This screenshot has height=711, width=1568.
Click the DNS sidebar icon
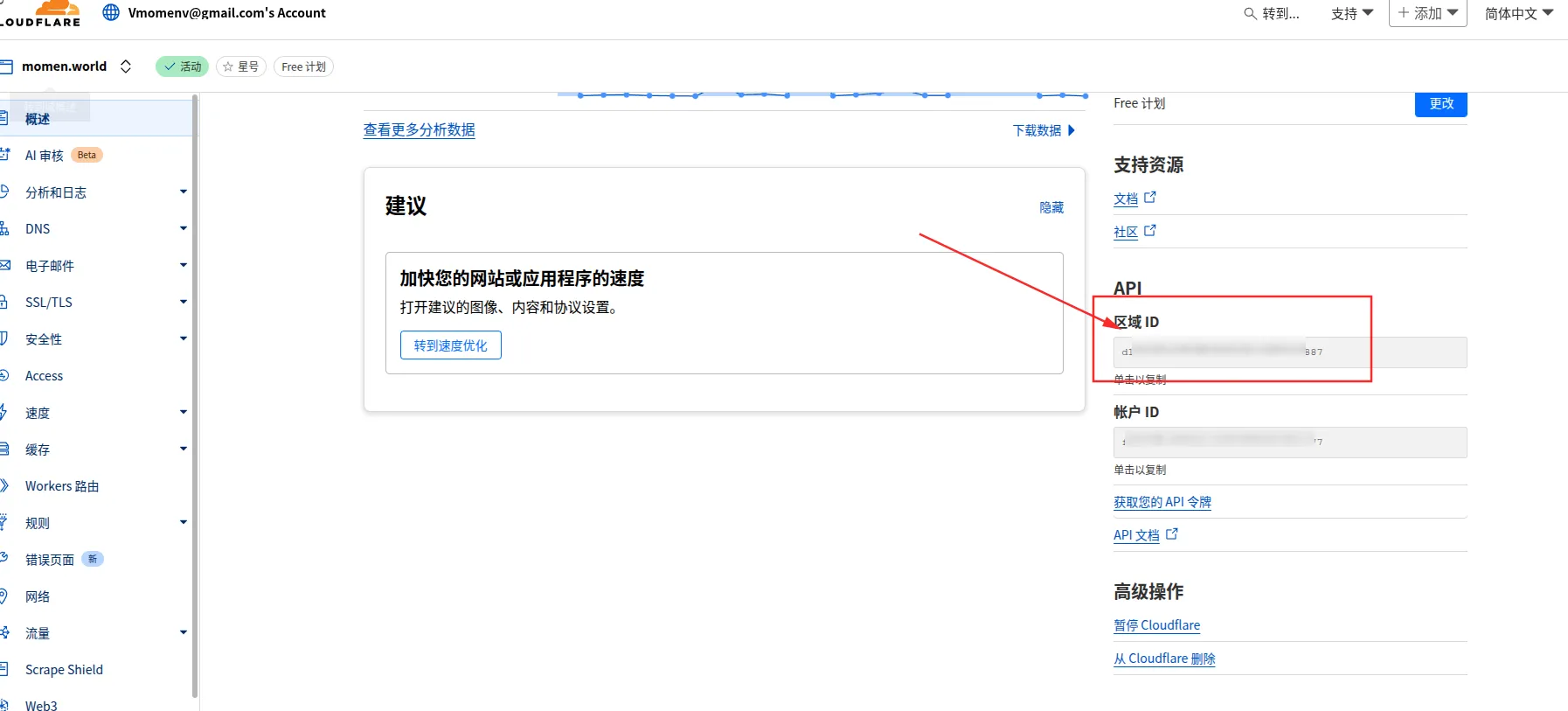pyautogui.click(x=3, y=228)
